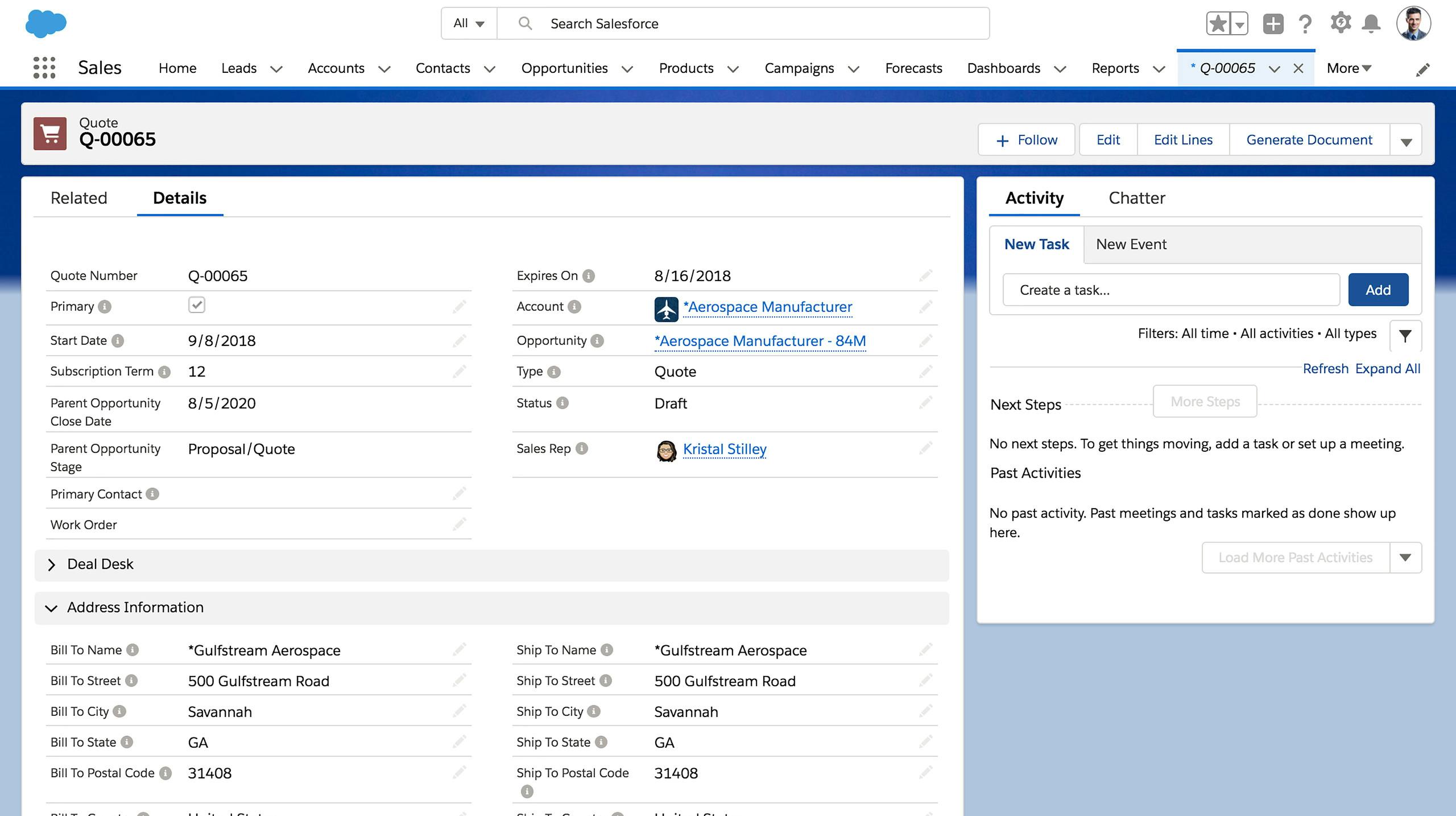
Task: Open the Leads tab dropdown chevron
Action: pyautogui.click(x=276, y=69)
